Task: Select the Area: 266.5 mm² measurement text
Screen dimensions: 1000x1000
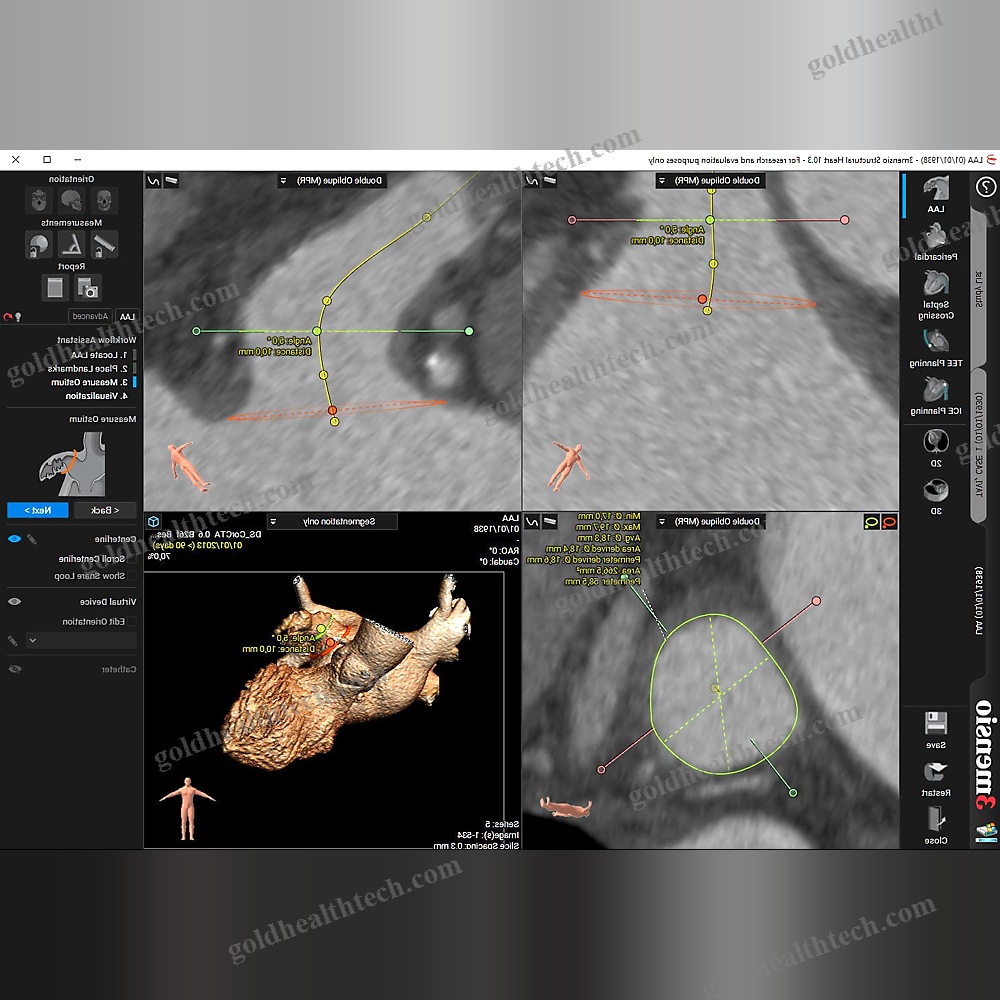Action: point(608,570)
